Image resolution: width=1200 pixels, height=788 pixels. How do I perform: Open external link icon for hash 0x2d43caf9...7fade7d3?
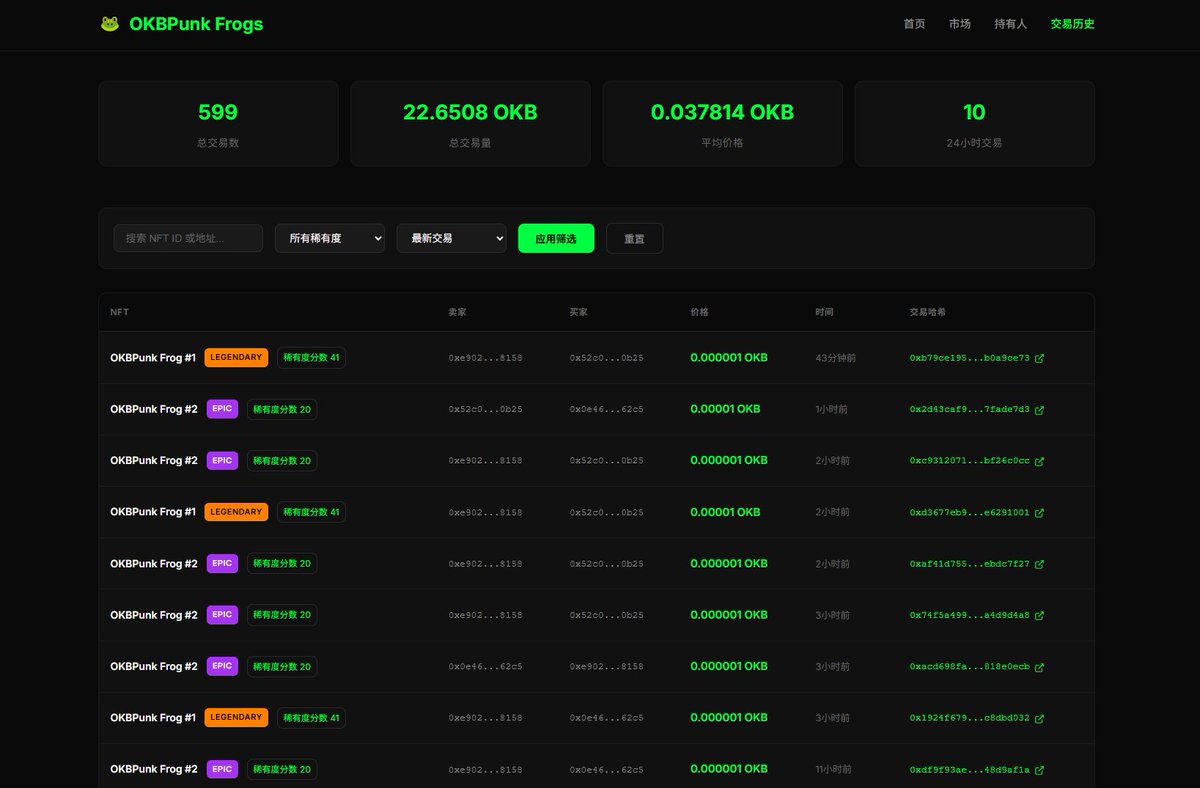(x=1039, y=410)
